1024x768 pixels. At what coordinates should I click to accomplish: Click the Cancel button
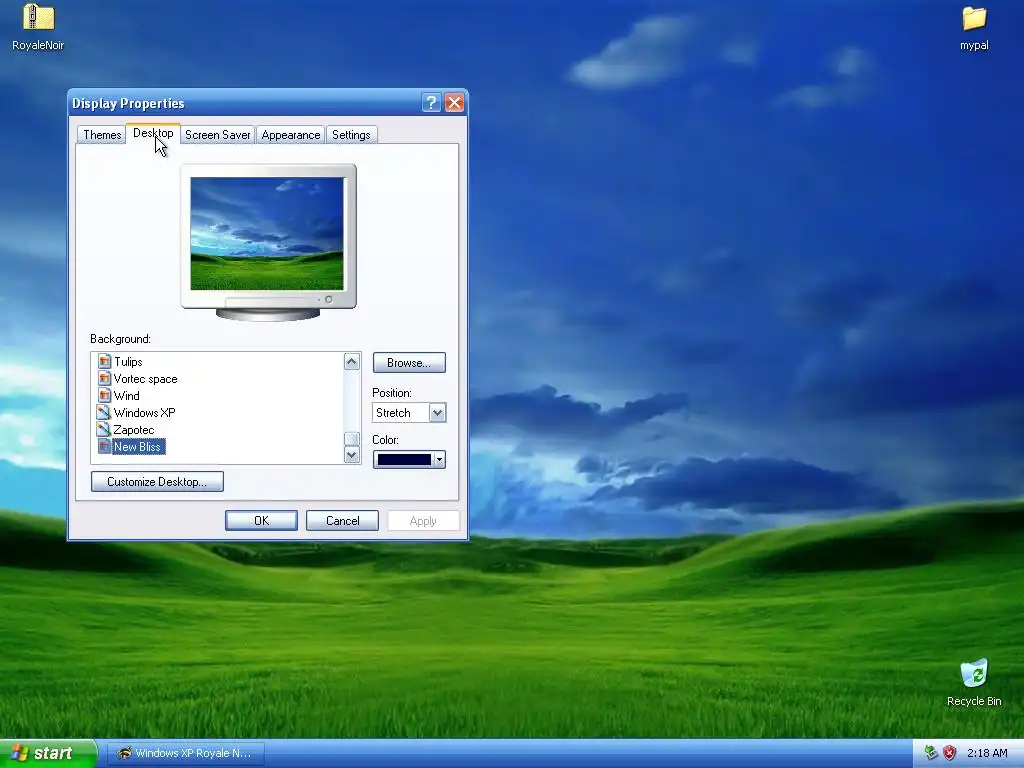(x=342, y=520)
